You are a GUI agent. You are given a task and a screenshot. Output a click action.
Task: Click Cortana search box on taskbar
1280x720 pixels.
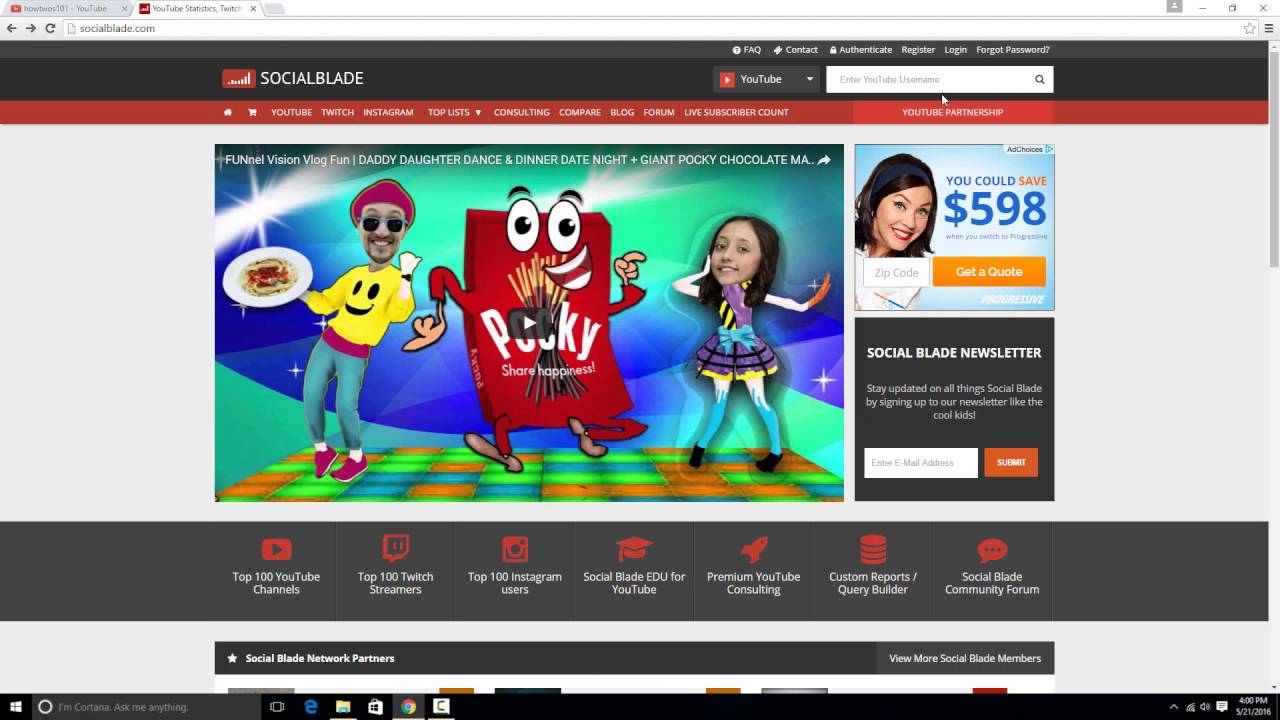[145, 707]
